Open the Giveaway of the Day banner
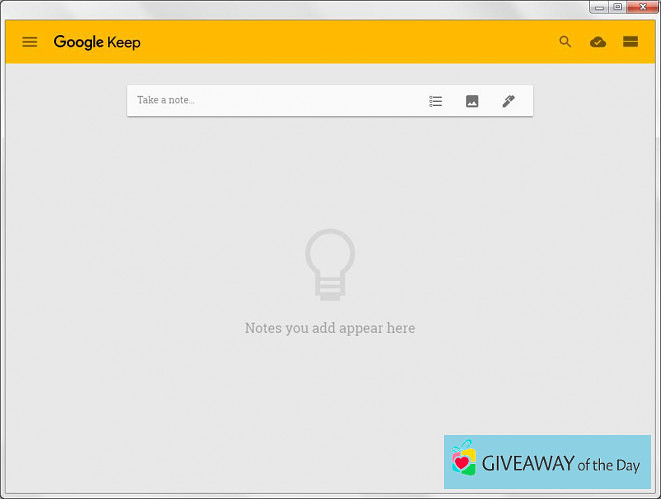The height and width of the screenshot is (499, 661). (x=547, y=462)
